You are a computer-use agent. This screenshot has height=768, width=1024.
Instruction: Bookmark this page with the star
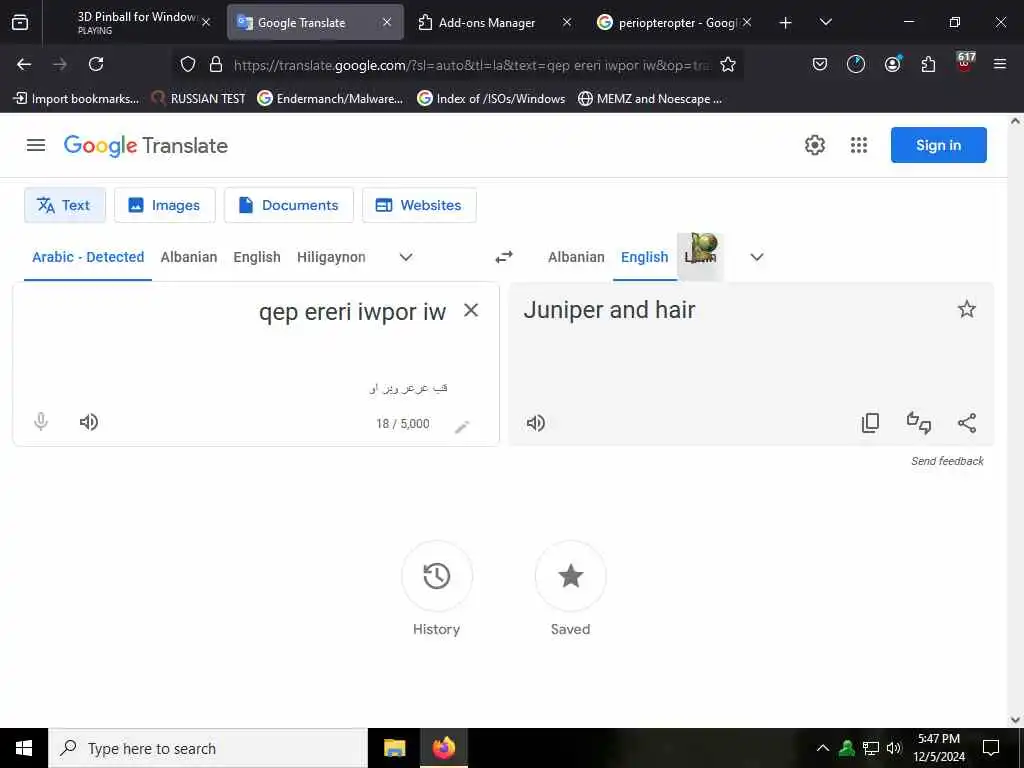click(x=728, y=64)
